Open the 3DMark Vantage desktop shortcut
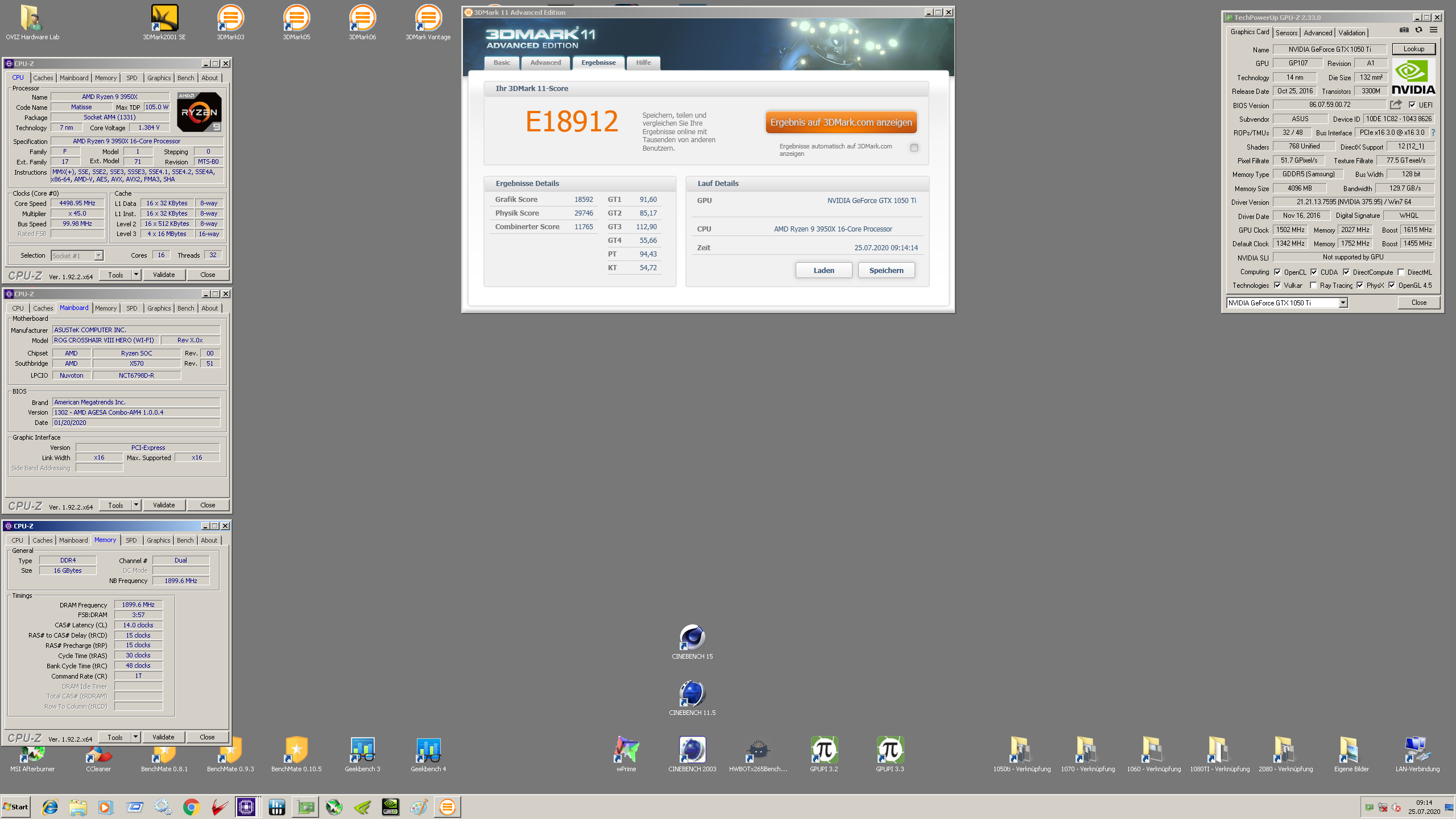The width and height of the screenshot is (1456, 819). (x=428, y=23)
